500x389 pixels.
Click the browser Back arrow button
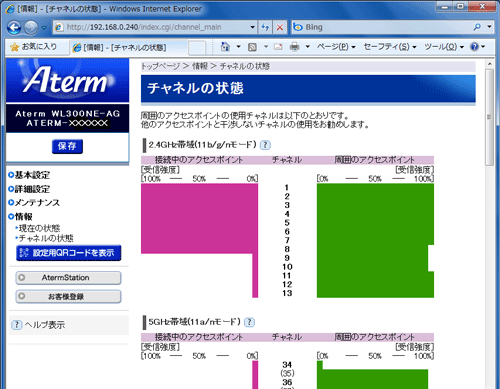(14, 27)
